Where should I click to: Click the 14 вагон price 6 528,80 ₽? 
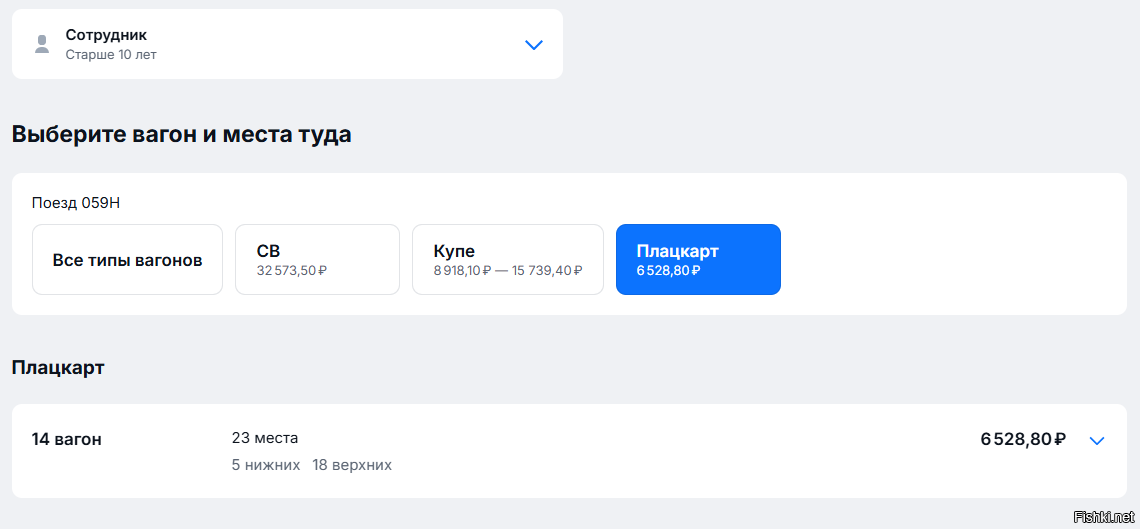click(1023, 439)
